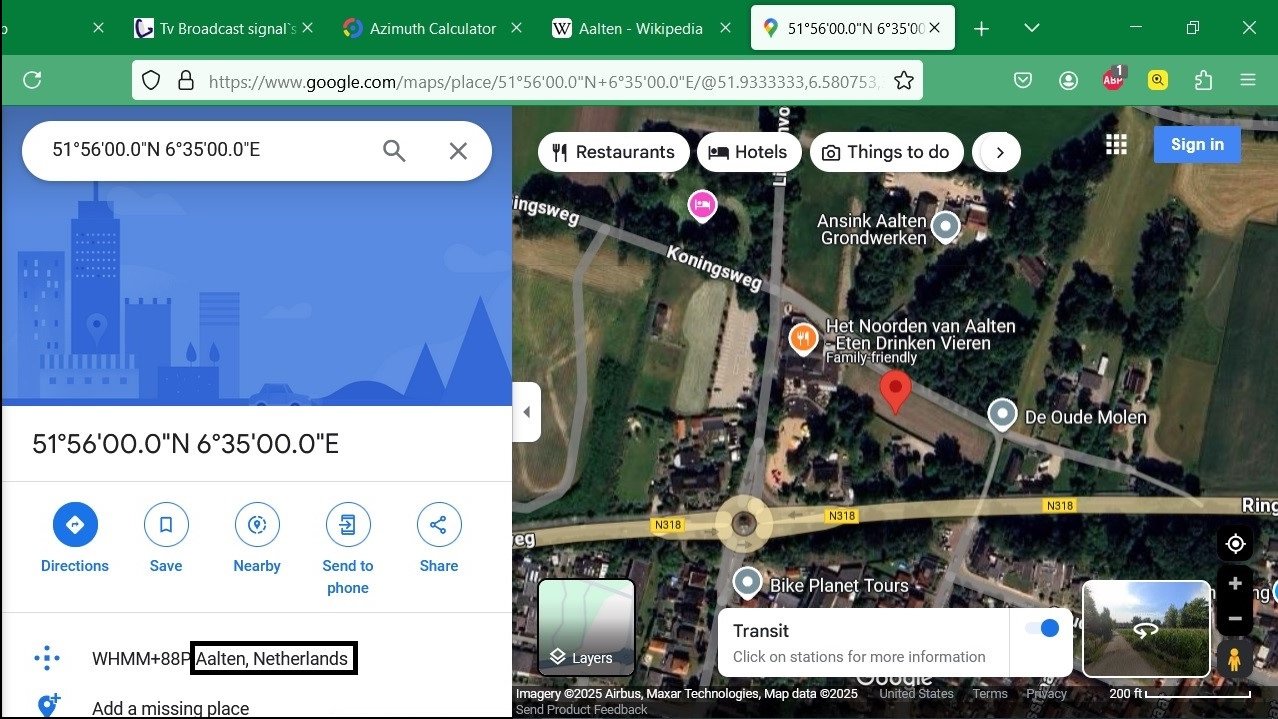Click the Sign in button
The width and height of the screenshot is (1278, 719).
(x=1197, y=144)
